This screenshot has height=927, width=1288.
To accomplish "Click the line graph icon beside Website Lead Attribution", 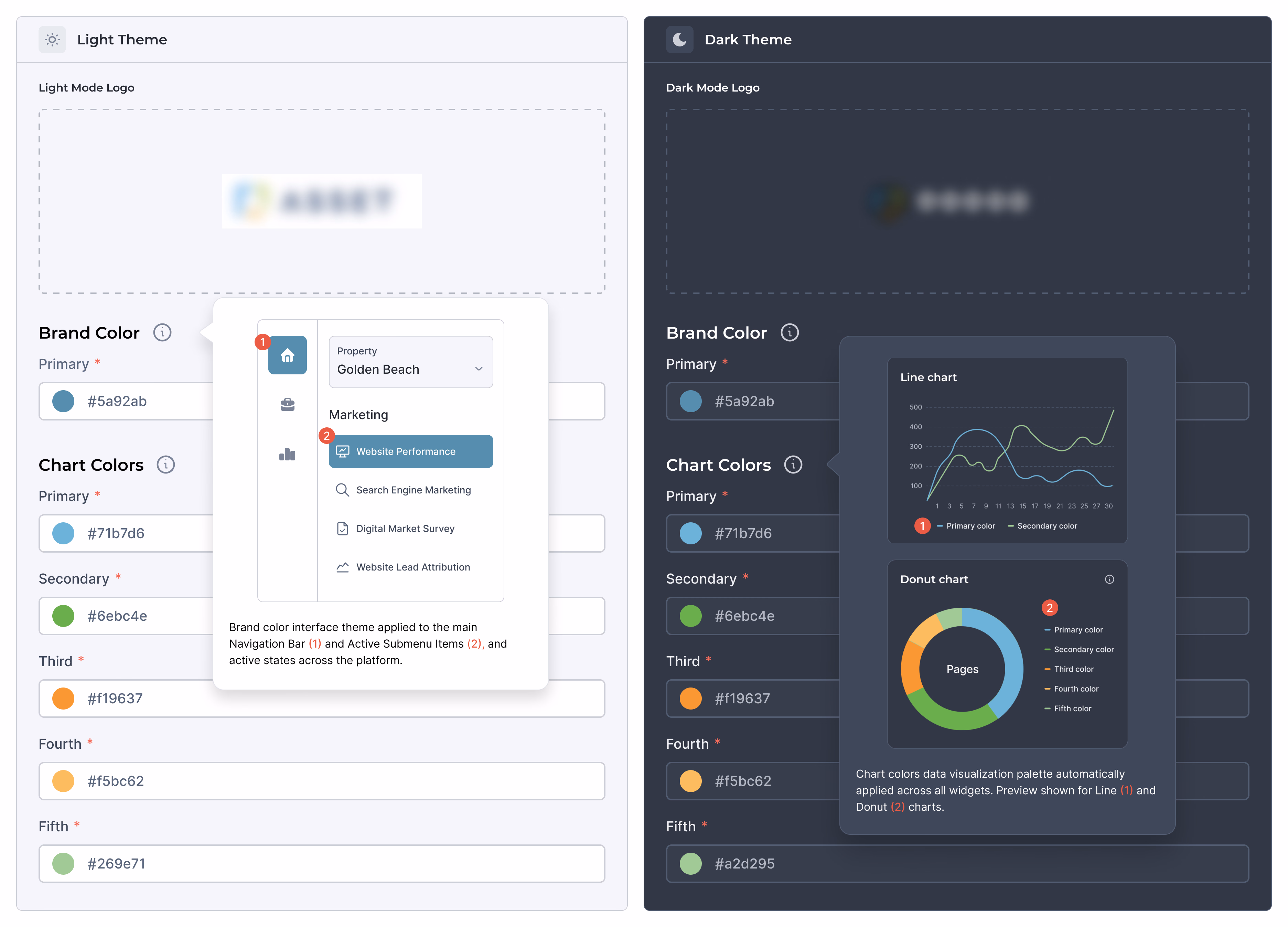I will 342,567.
